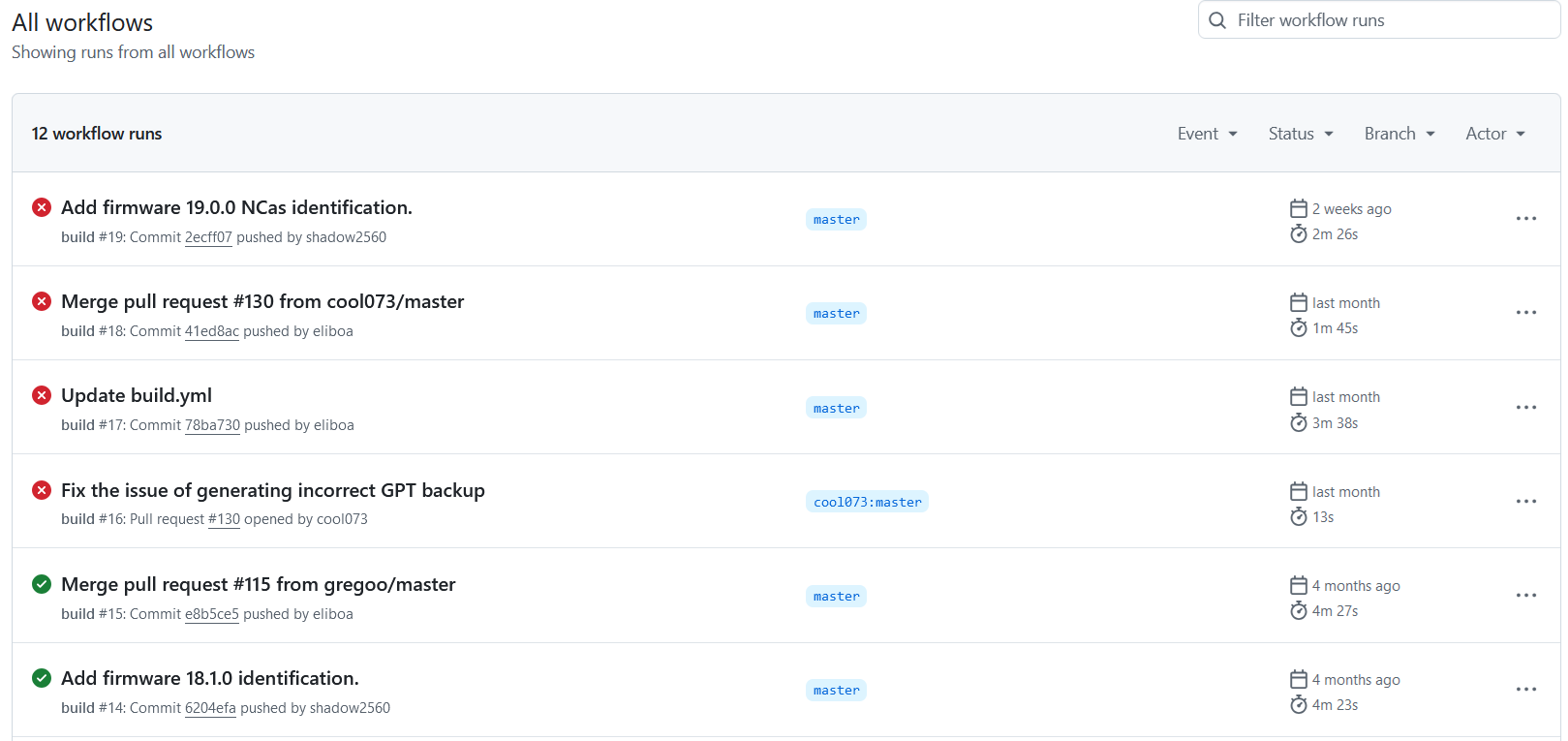Click the '12 workflow runs' count text

97,134
